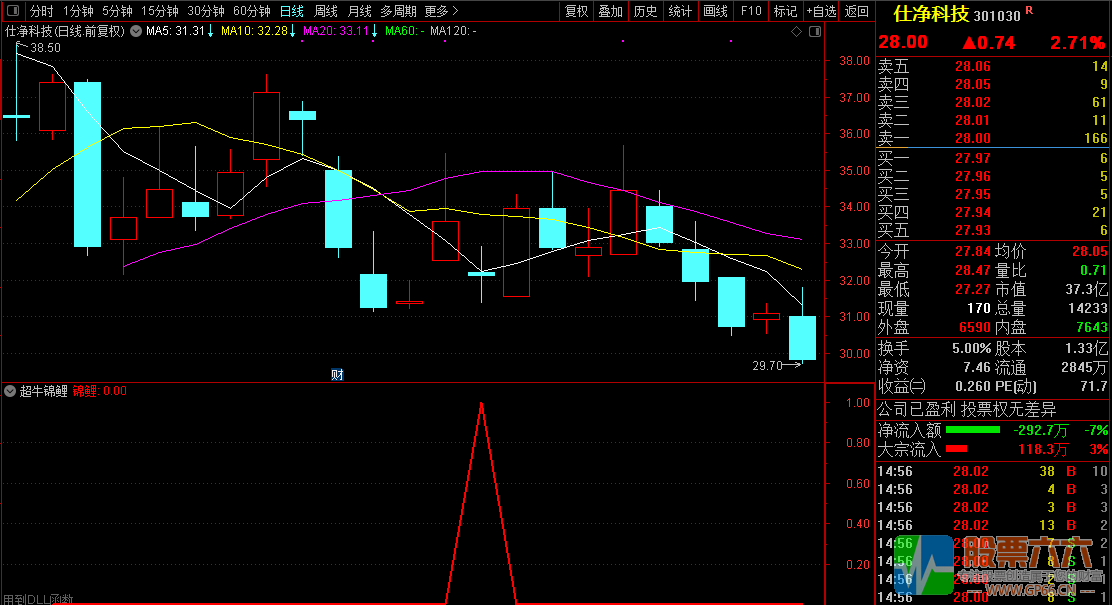
Task: Open the 超牛锦鲤 indicator dropdown arrow
Action: [x=10, y=391]
